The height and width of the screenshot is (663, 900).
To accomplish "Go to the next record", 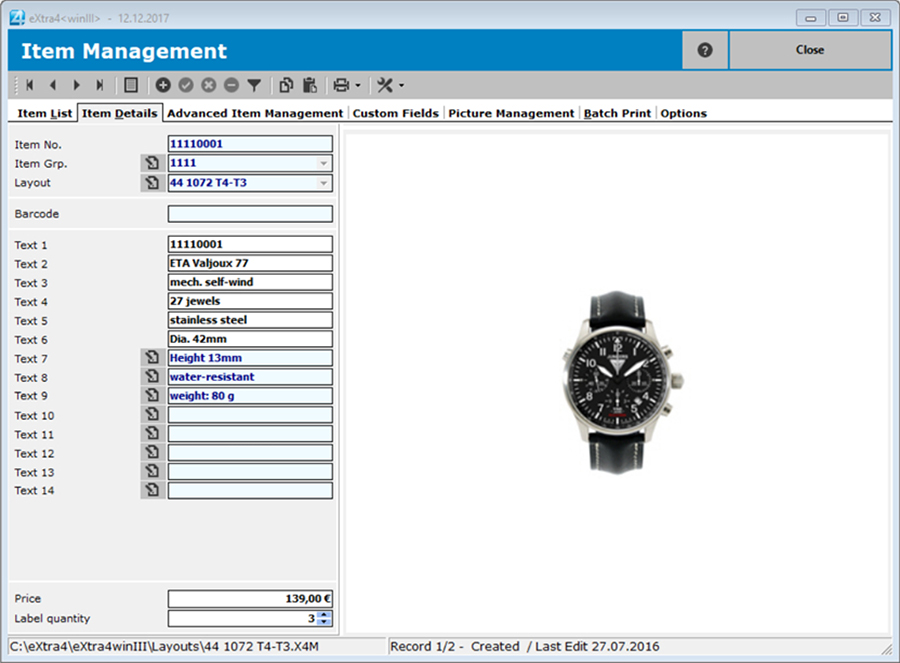I will click(76, 85).
